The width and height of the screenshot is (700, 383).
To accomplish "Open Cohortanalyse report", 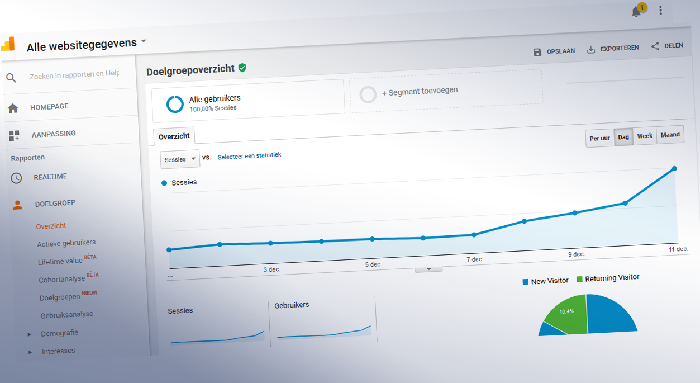I will click(x=62, y=279).
